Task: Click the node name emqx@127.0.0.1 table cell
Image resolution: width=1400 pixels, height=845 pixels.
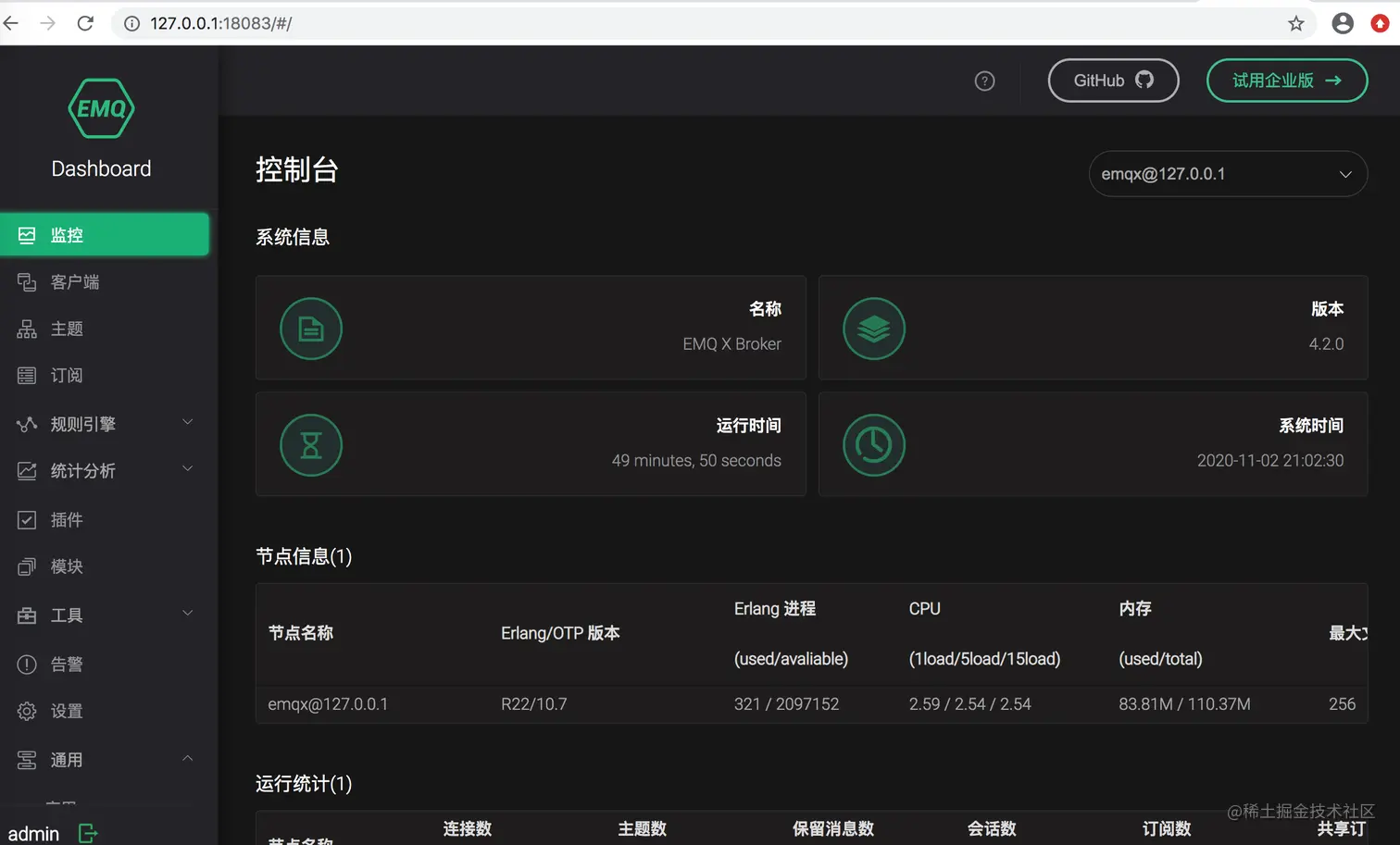Action: coord(328,704)
